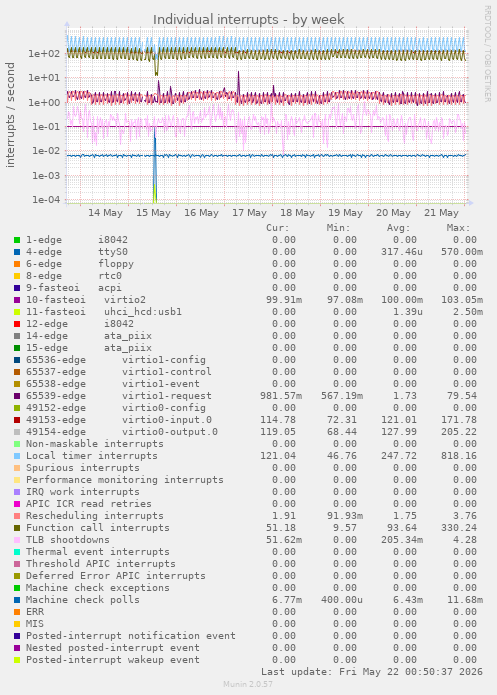Click the ttyS0 blue legend swatch

click(x=17, y=252)
